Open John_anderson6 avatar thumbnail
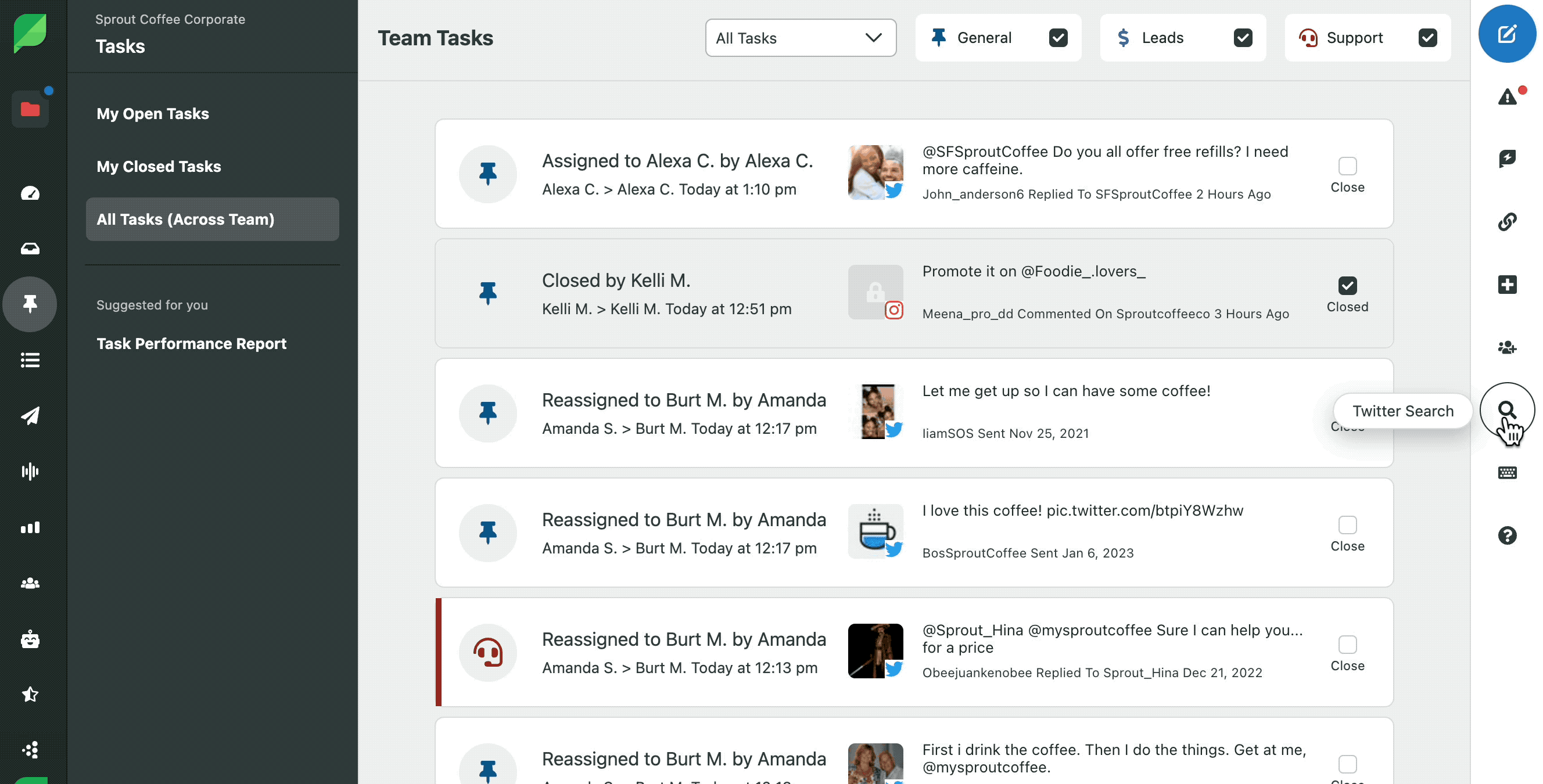The width and height of the screenshot is (1543, 784). point(875,172)
